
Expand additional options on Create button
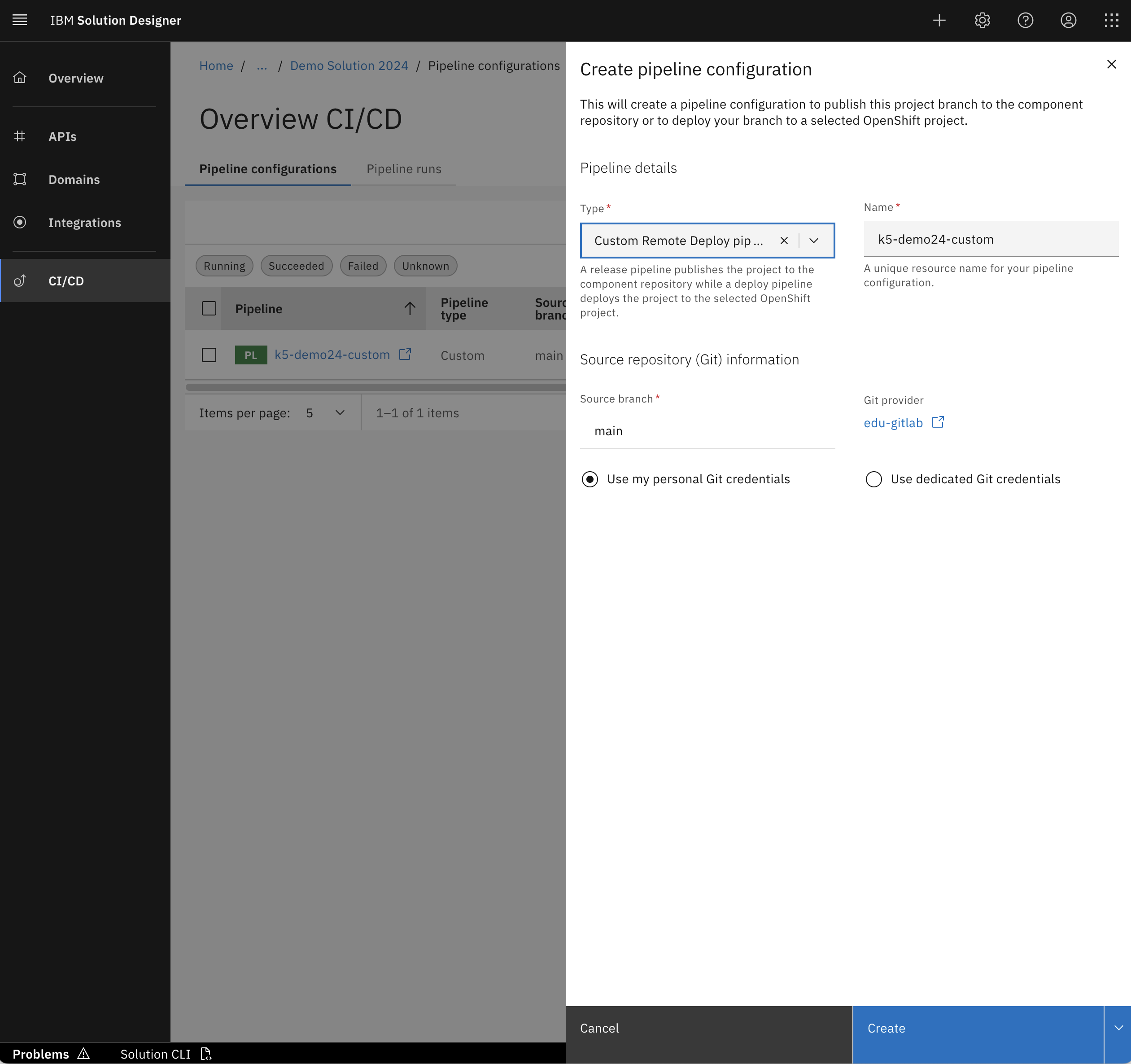1118,1028
